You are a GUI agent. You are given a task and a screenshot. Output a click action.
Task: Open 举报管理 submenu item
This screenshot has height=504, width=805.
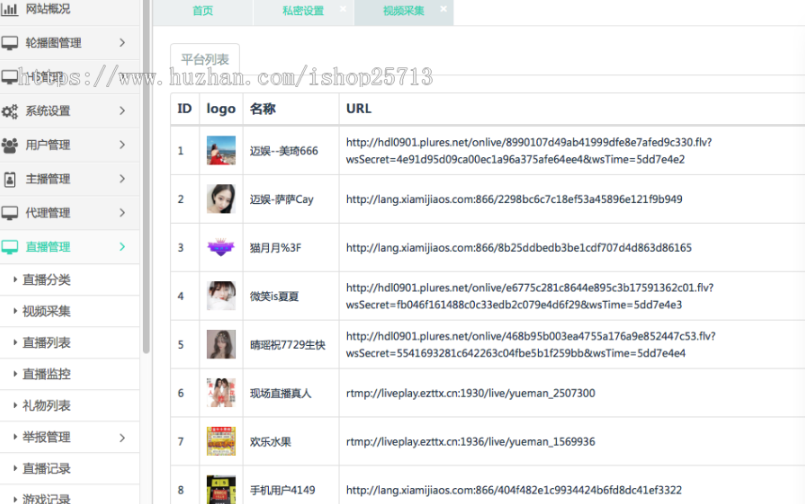click(x=46, y=437)
